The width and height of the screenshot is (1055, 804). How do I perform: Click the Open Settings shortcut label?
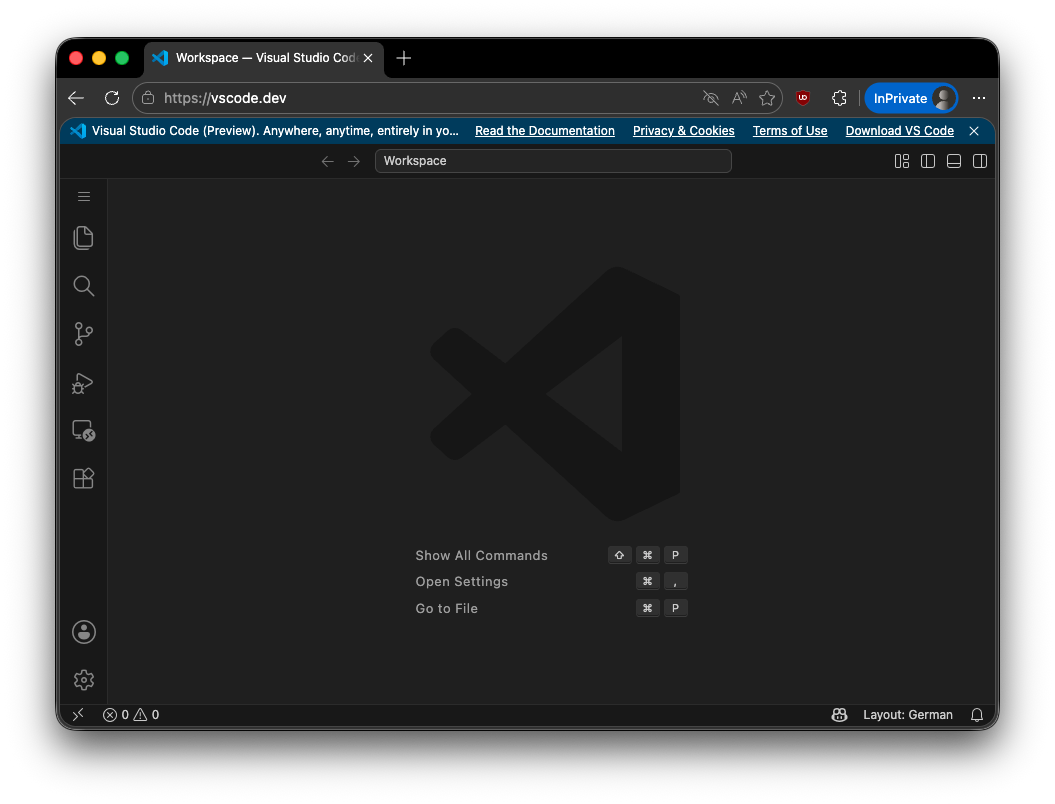(462, 581)
